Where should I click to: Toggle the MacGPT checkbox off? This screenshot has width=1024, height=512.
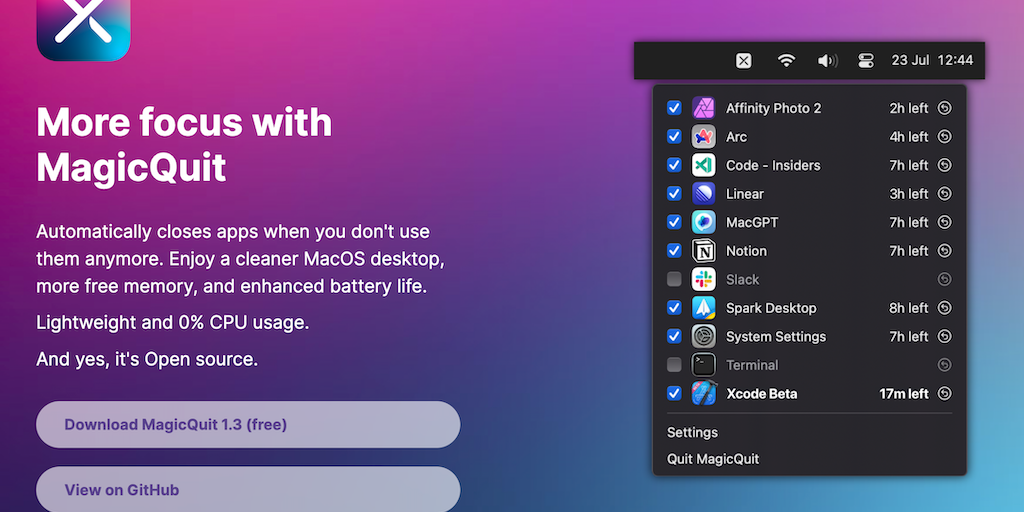click(674, 222)
